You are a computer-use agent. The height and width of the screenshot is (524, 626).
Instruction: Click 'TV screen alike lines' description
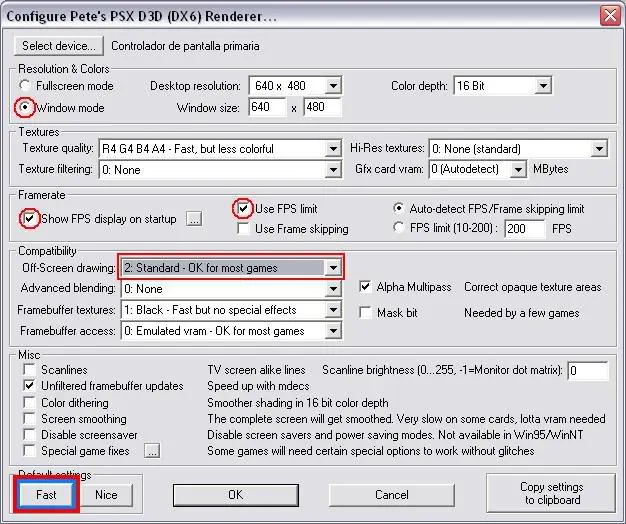click(x=256, y=370)
